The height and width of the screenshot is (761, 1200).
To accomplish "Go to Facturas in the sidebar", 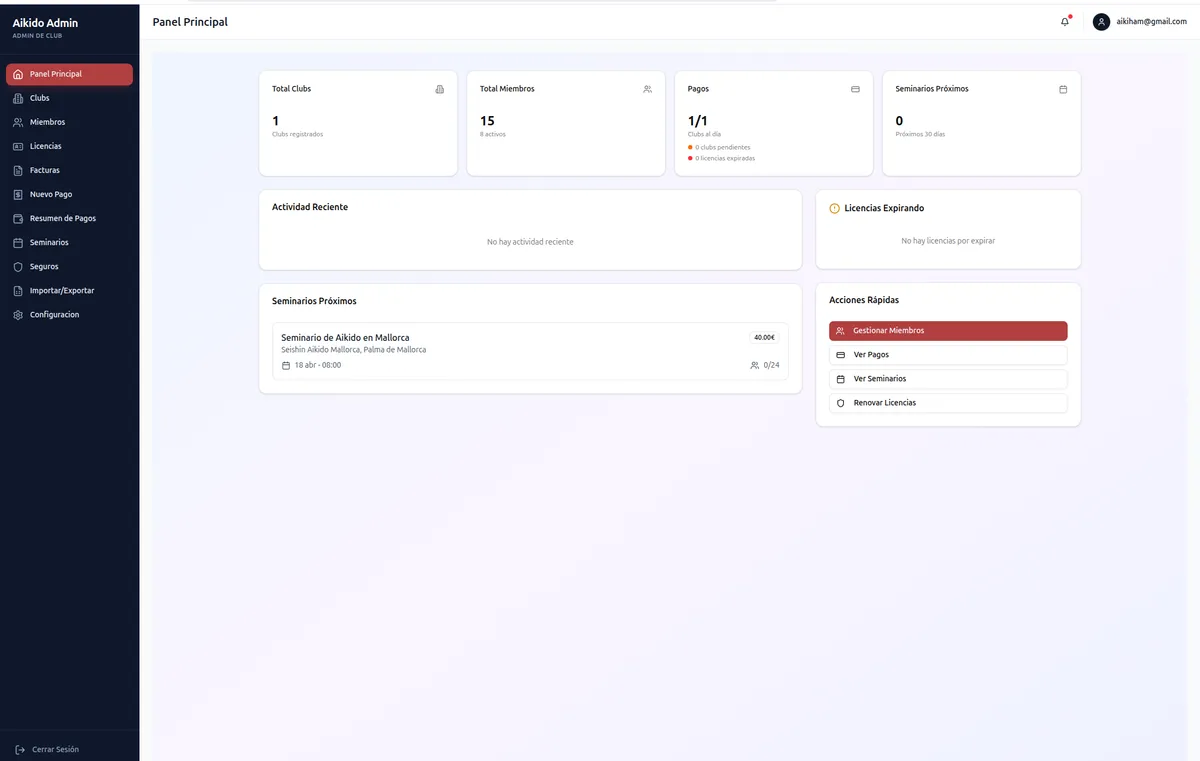I will (x=45, y=170).
